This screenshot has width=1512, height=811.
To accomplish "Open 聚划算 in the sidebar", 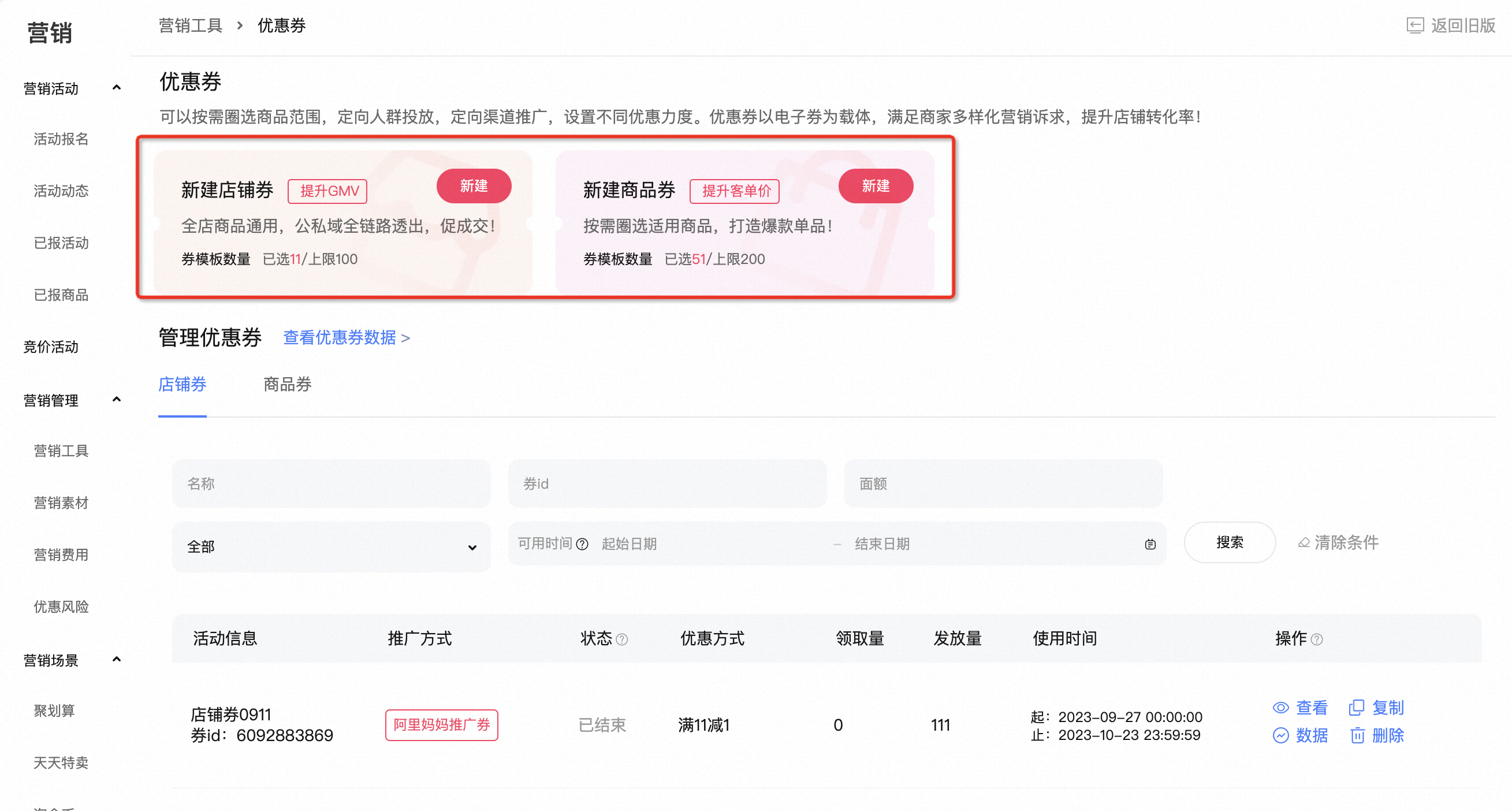I will click(54, 711).
